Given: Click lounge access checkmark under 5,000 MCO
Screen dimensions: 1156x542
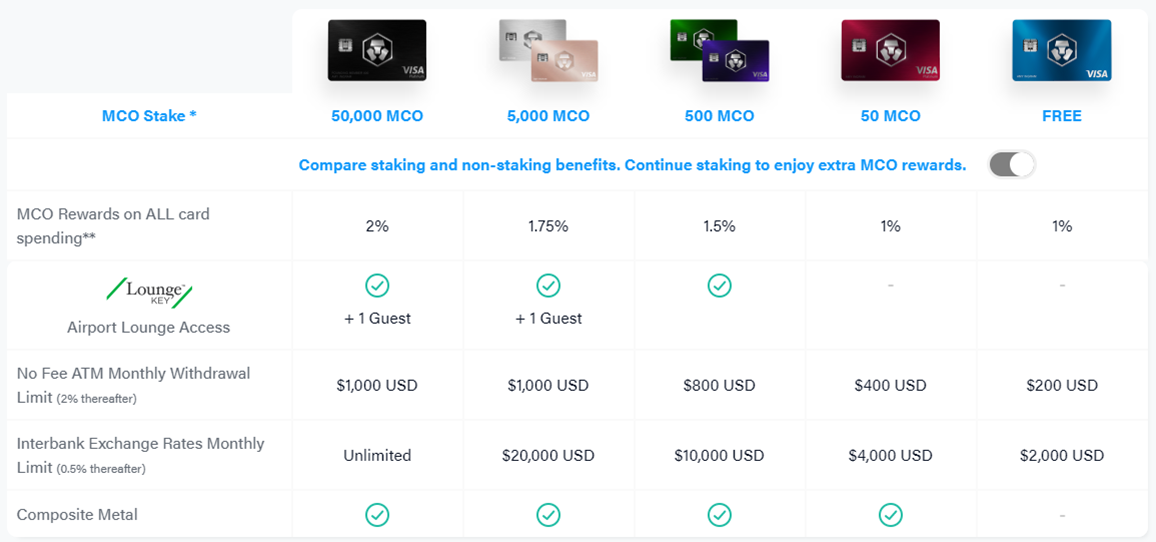Looking at the screenshot, I should pos(549,285).
